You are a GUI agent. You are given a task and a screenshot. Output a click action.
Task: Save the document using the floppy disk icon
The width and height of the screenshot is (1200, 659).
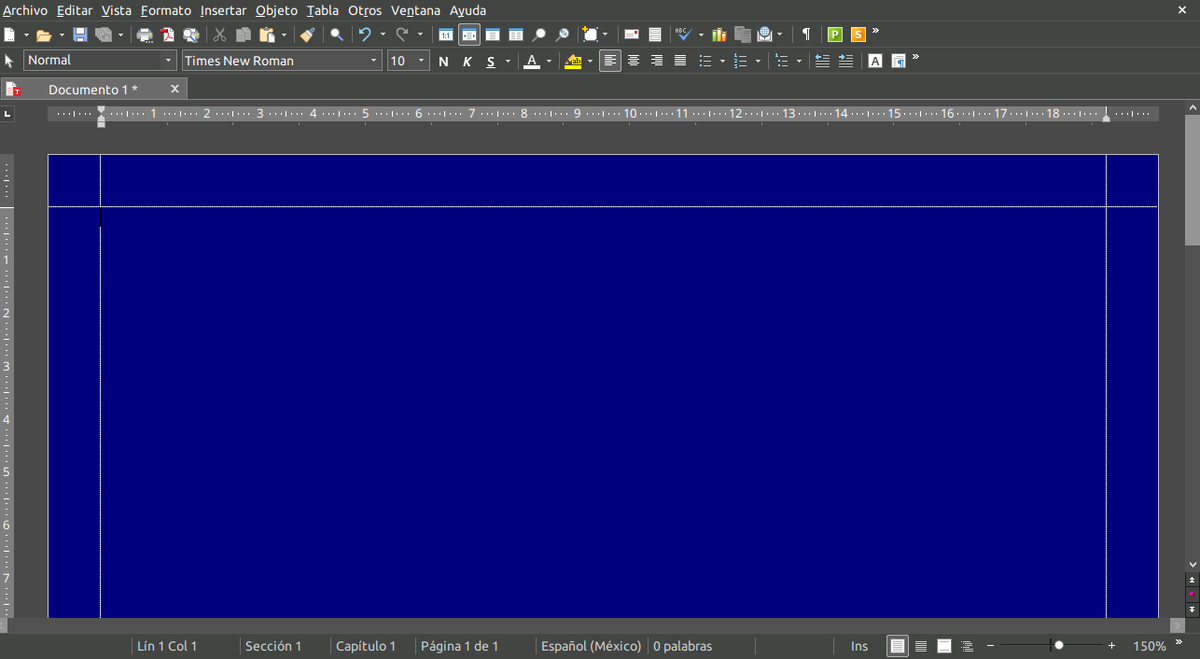pyautogui.click(x=80, y=35)
